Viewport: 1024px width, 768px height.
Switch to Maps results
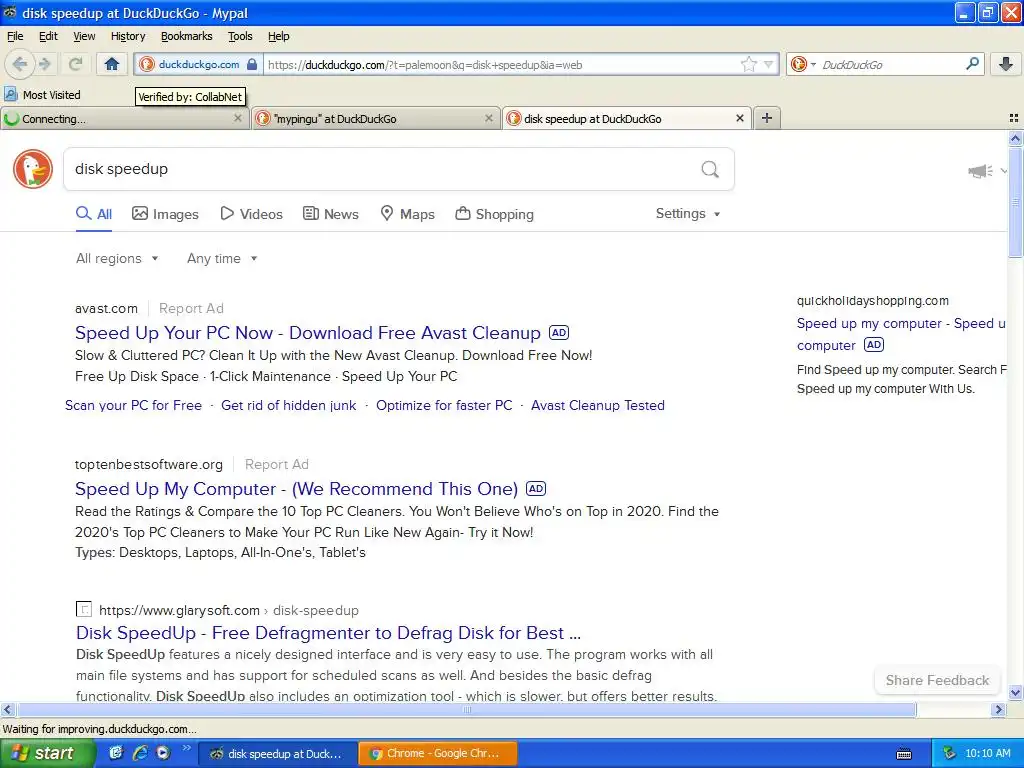click(x=408, y=214)
